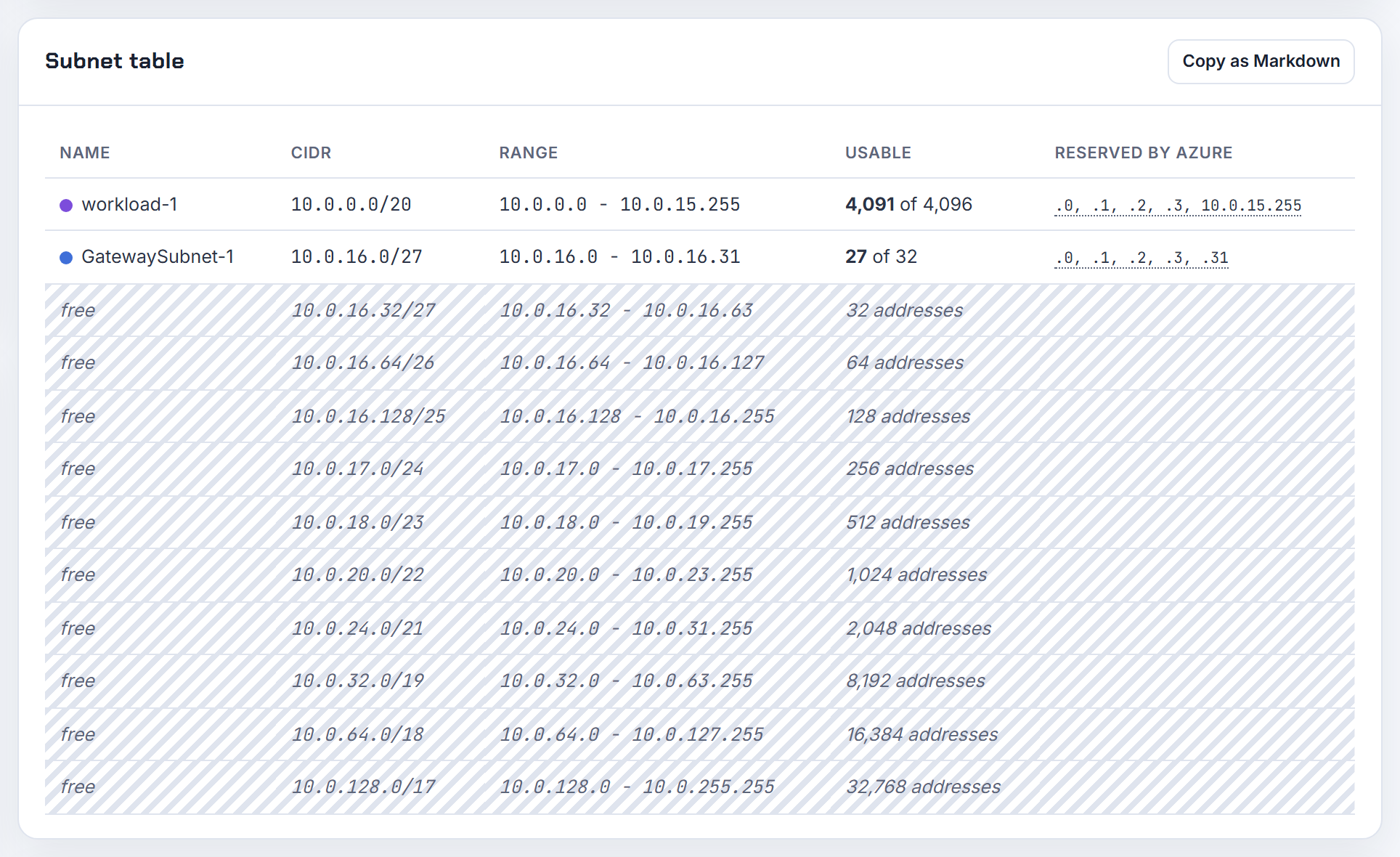
Task: Select the free block 10.0.20.0/22
Action: point(357,575)
